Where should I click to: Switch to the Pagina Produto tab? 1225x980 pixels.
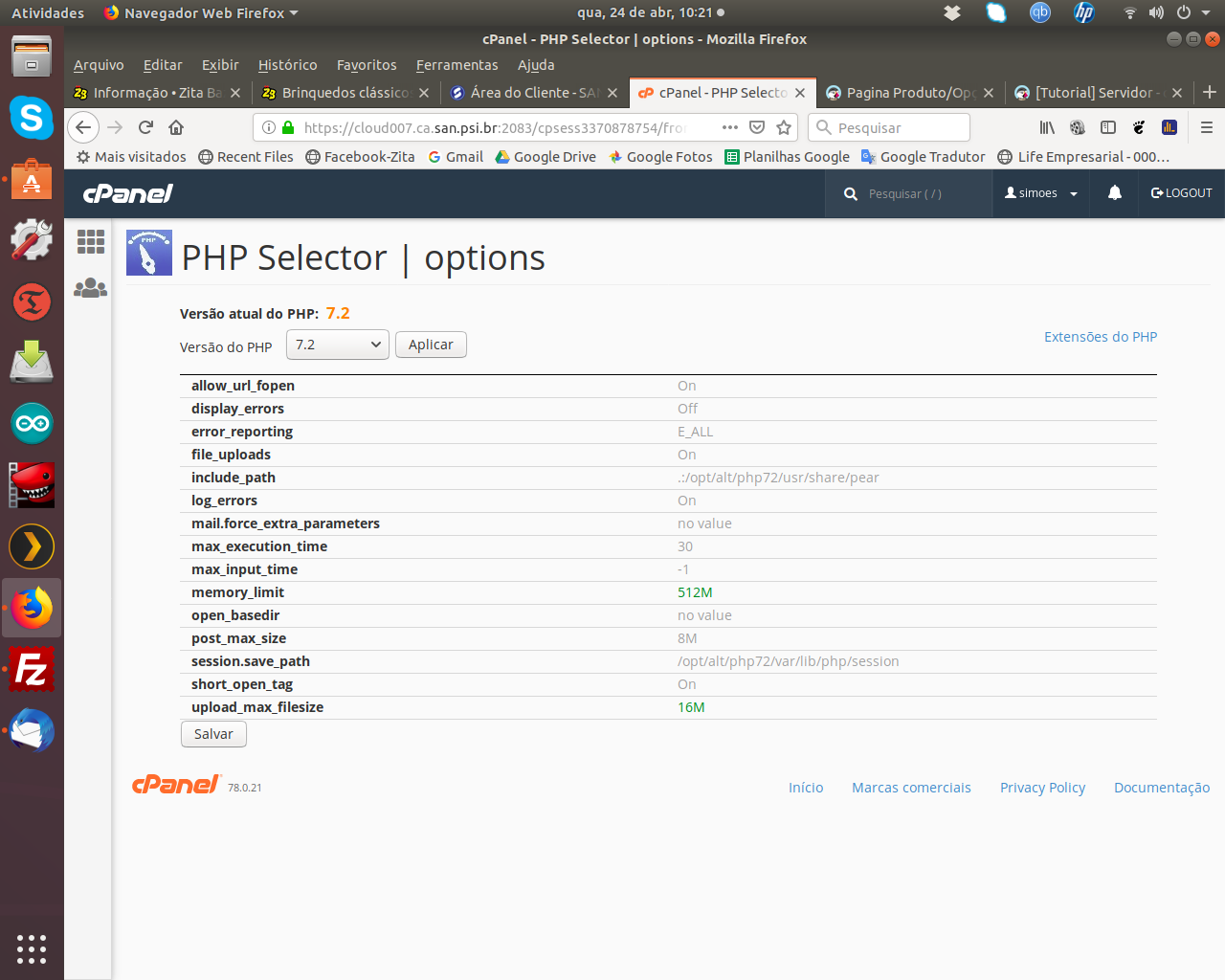point(909,93)
